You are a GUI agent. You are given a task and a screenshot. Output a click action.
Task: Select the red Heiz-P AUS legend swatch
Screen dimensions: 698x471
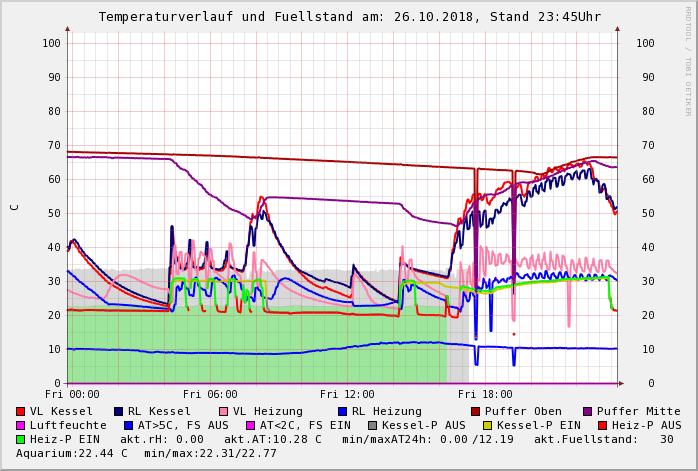point(602,425)
